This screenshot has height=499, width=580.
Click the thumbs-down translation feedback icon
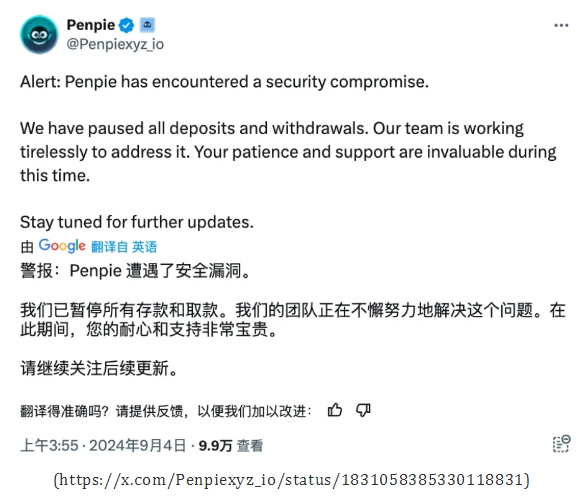click(363, 410)
